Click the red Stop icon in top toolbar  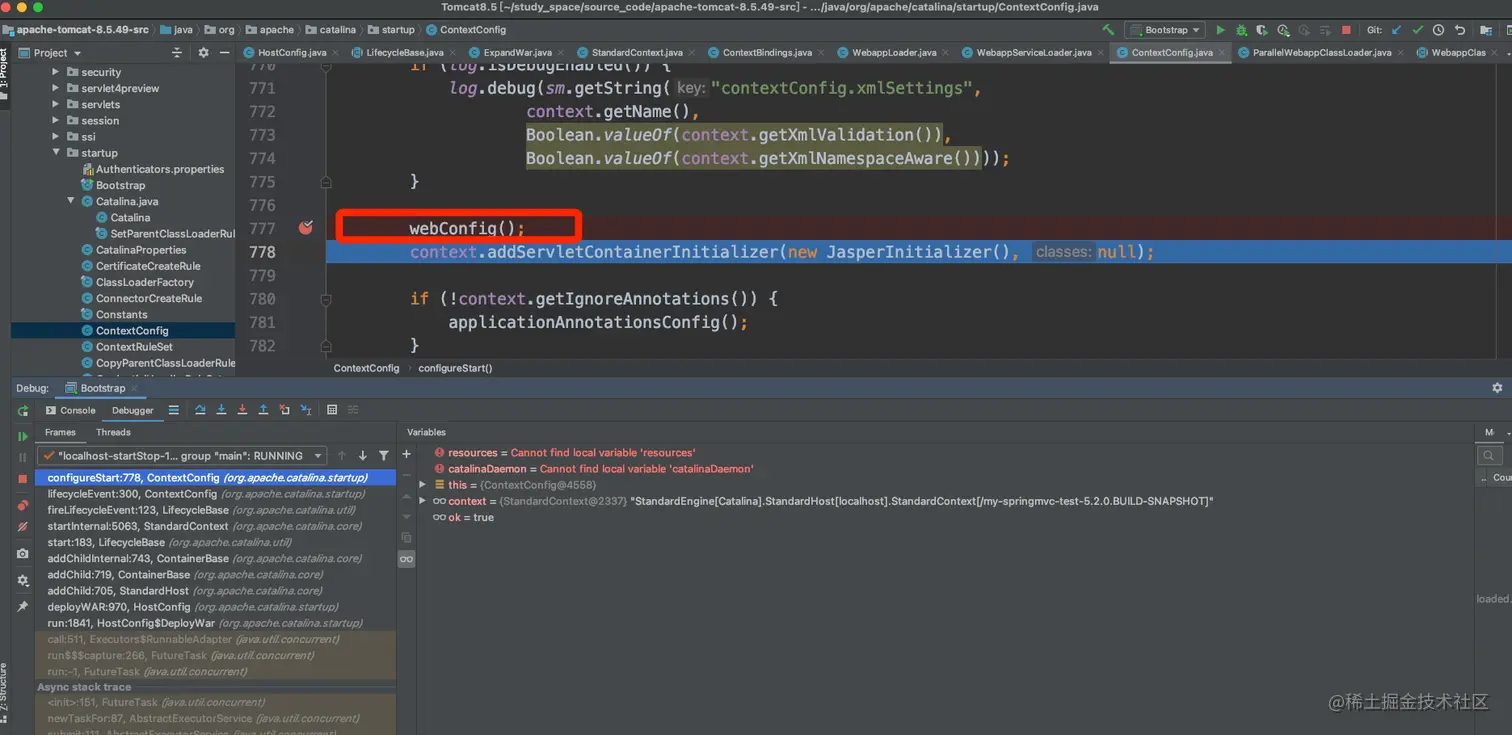[x=1346, y=30]
